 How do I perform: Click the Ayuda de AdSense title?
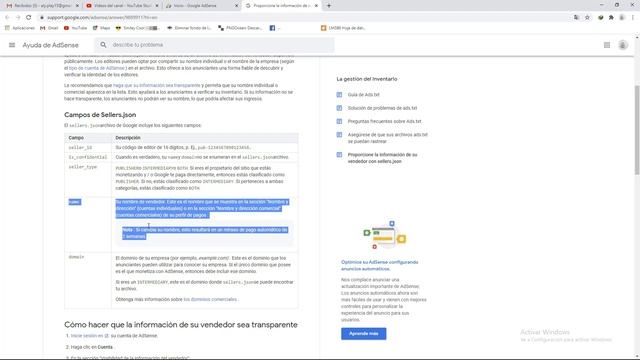pos(50,45)
